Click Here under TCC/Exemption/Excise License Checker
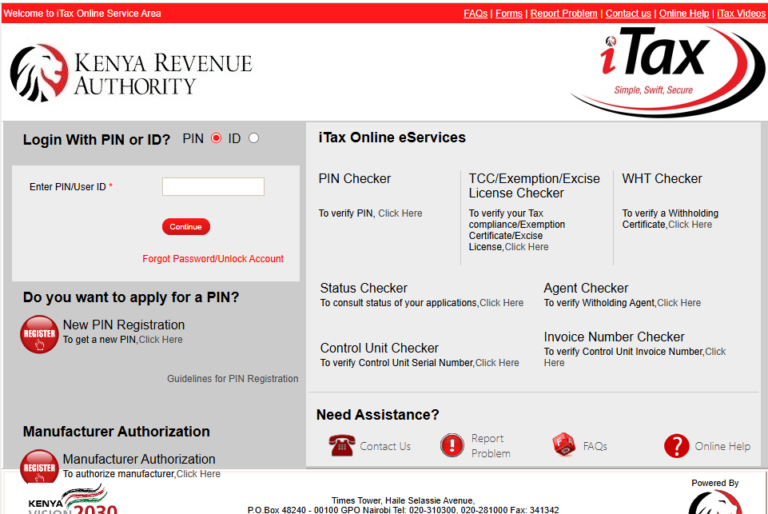 (x=527, y=247)
